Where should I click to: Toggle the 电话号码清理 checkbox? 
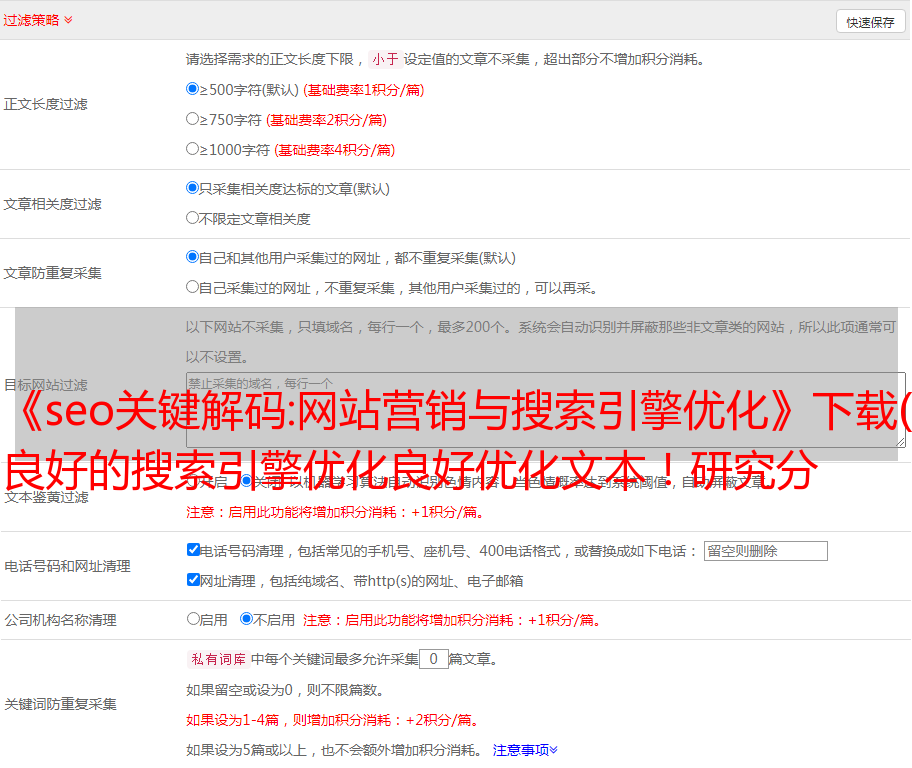tap(194, 550)
